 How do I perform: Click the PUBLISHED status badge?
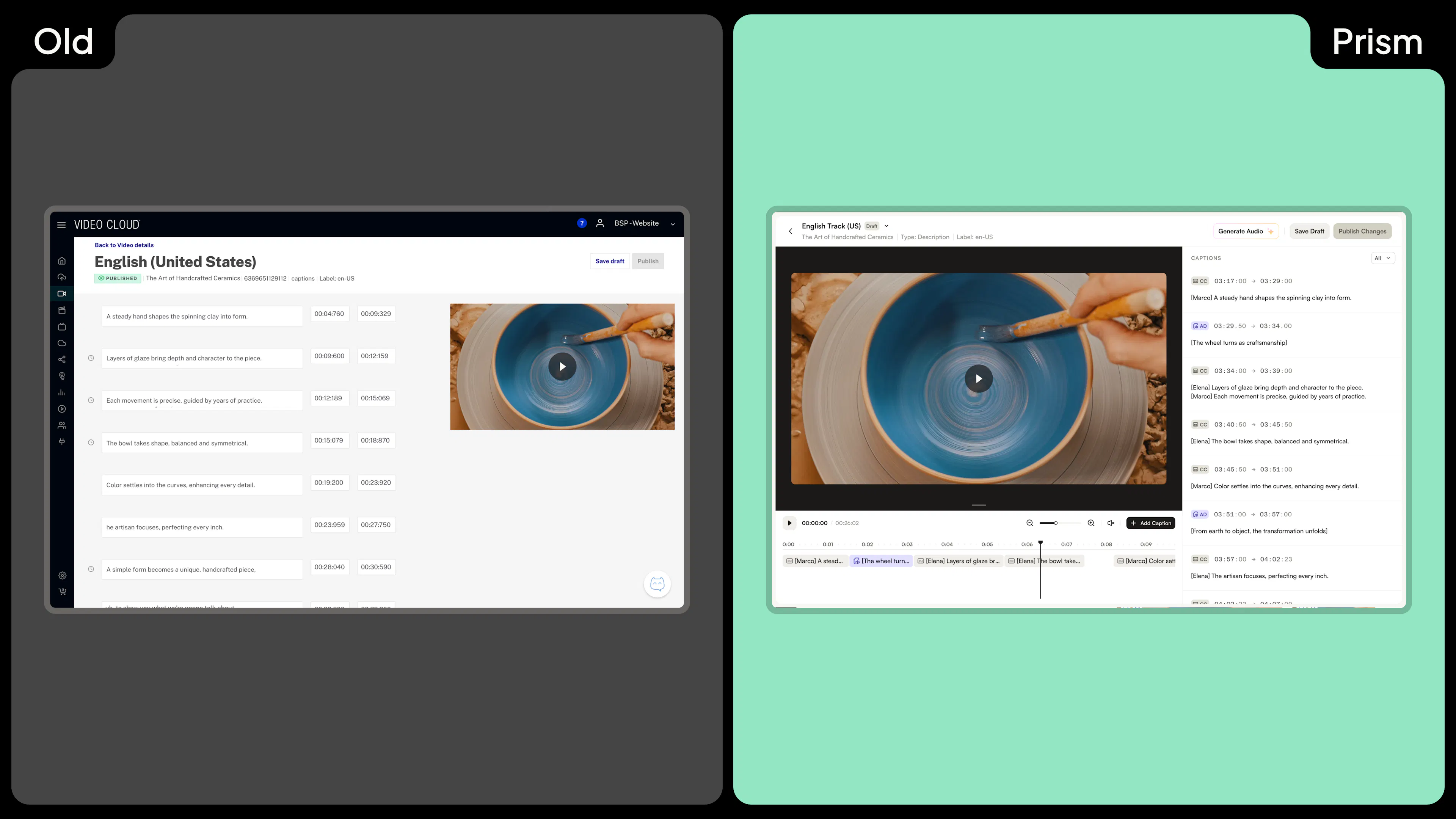118,278
